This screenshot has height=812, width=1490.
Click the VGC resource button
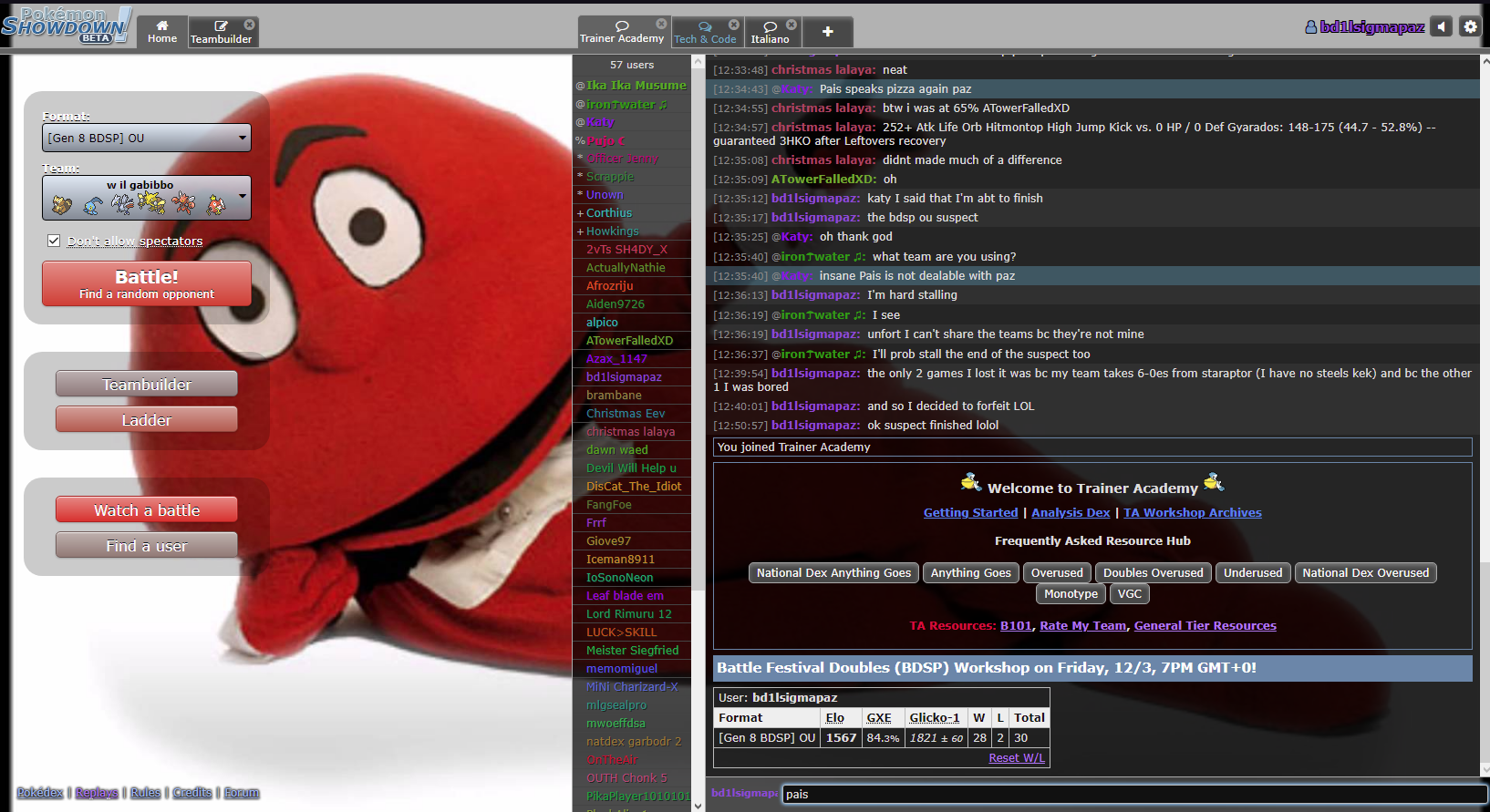tap(1130, 594)
